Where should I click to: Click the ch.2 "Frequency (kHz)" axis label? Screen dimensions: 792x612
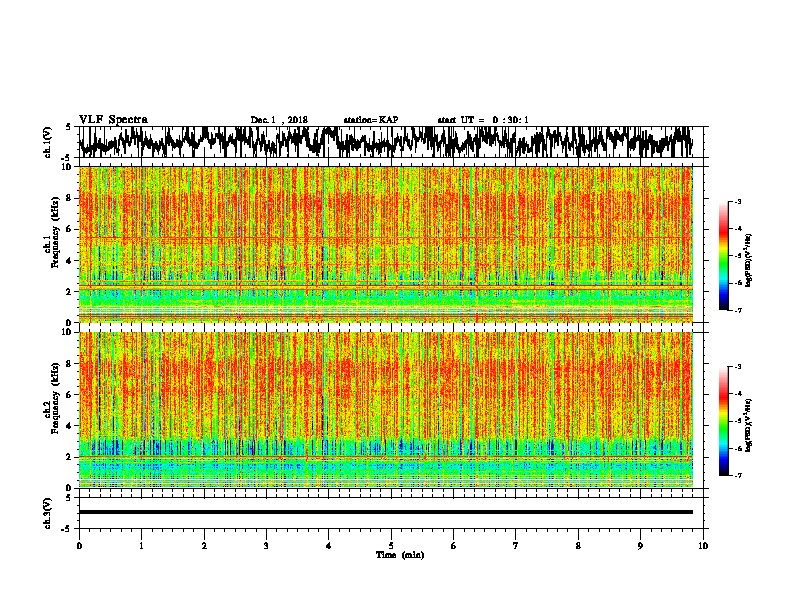coord(55,398)
